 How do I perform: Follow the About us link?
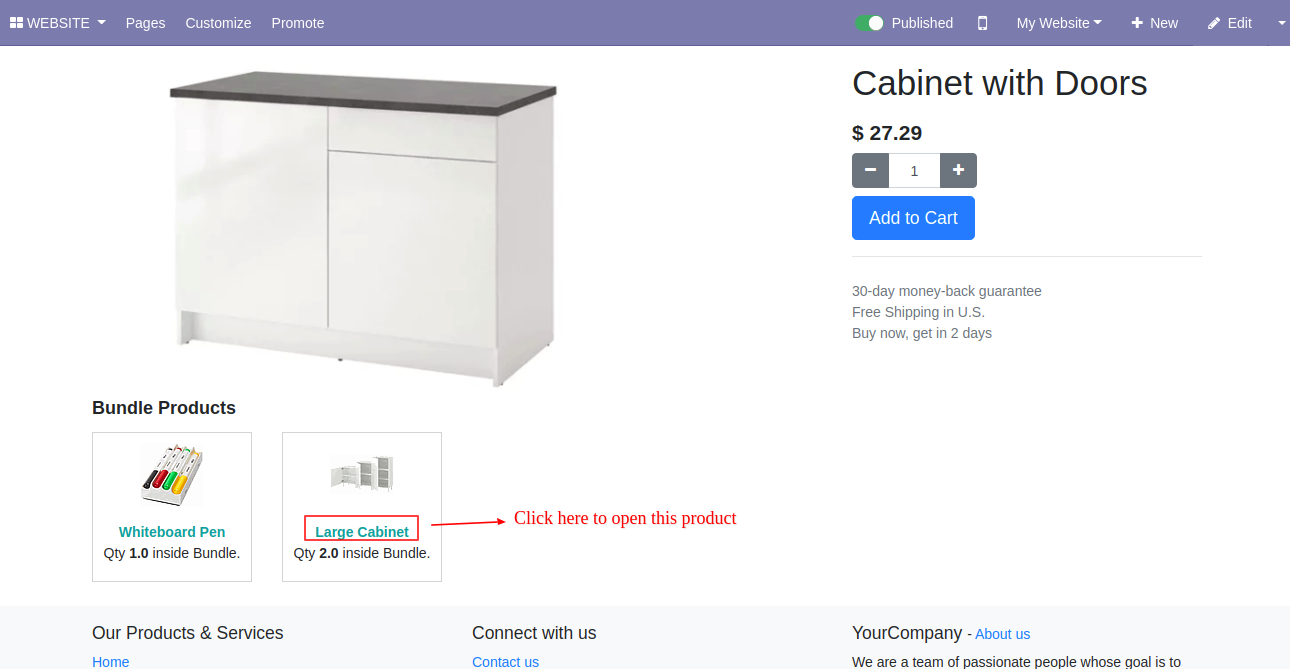click(1002, 634)
